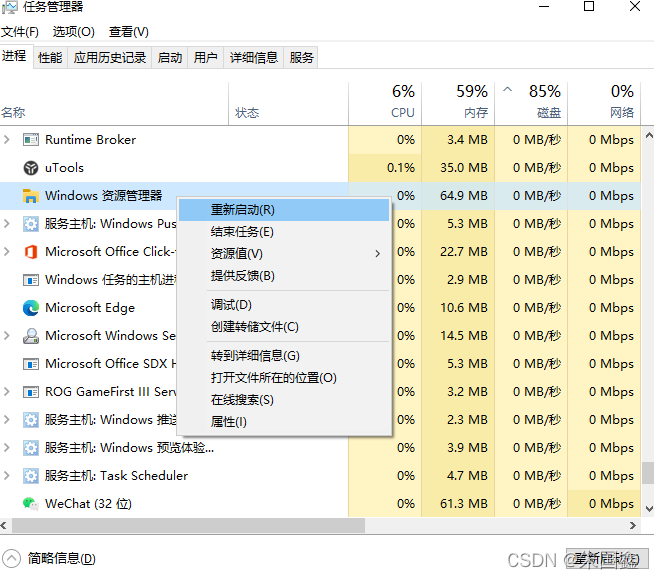Collapse to 简略信息 using the arrow icon
Viewport: 654px width, 579px height.
(x=11, y=558)
